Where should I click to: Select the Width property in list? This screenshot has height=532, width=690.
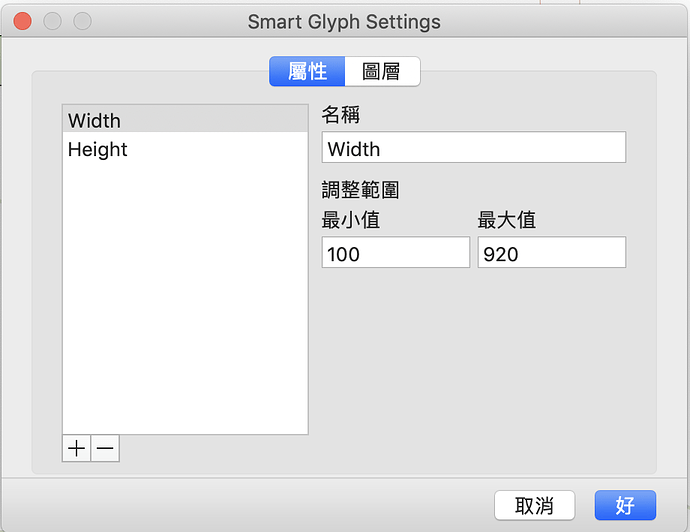(185, 120)
